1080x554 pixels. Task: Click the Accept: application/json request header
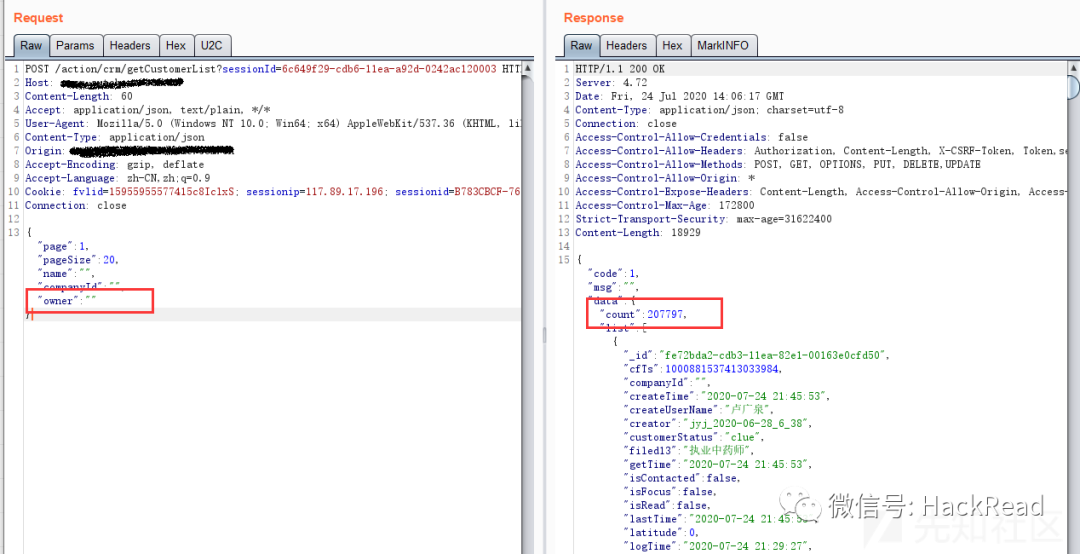tap(147, 110)
